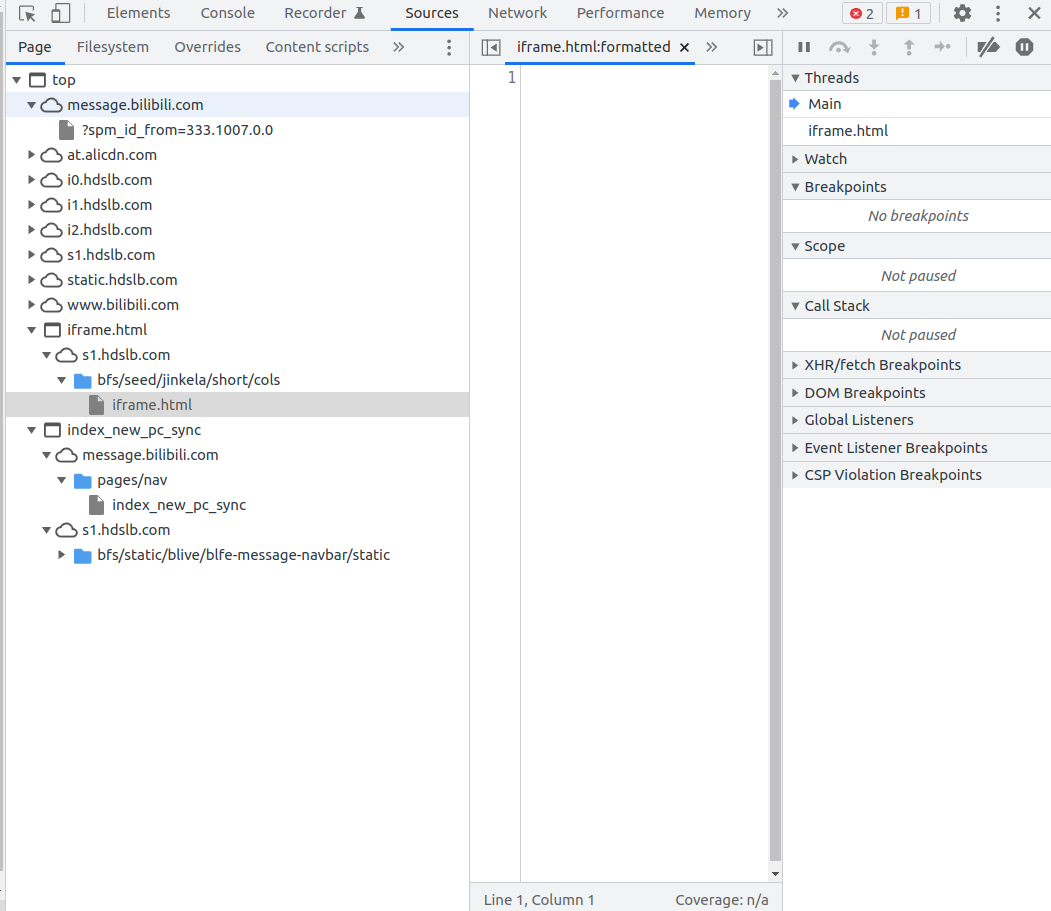Viewport: 1051px width, 911px height.
Task: Open the customize DevTools three-dot menu
Action: click(998, 14)
